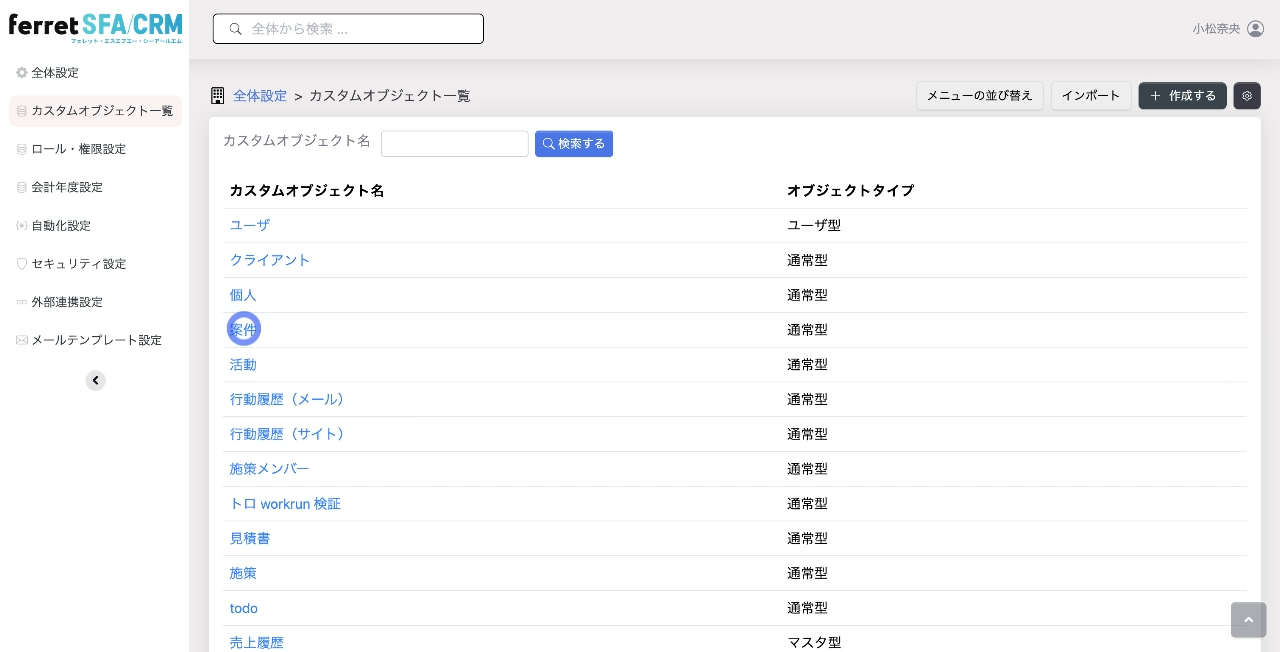Click the 全体設定 breadcrumb link
Viewport: 1280px width, 652px height.
(260, 96)
